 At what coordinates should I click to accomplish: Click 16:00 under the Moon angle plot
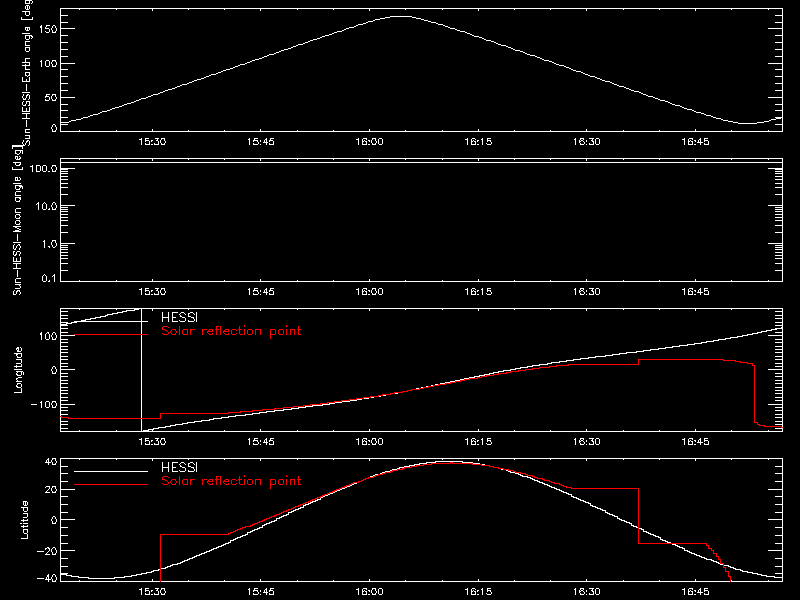click(369, 291)
